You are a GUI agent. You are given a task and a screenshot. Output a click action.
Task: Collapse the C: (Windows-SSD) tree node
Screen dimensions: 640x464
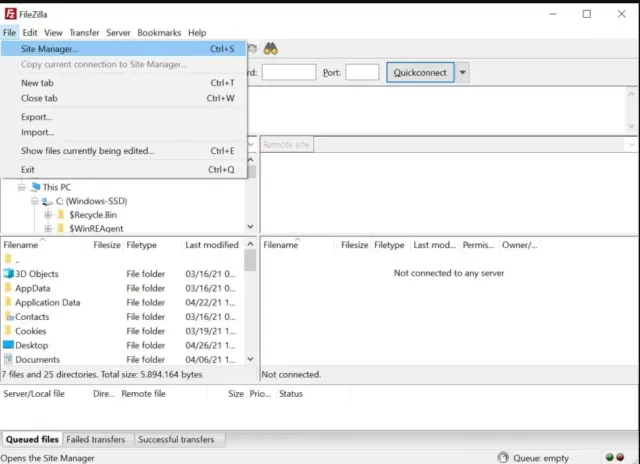(x=33, y=201)
